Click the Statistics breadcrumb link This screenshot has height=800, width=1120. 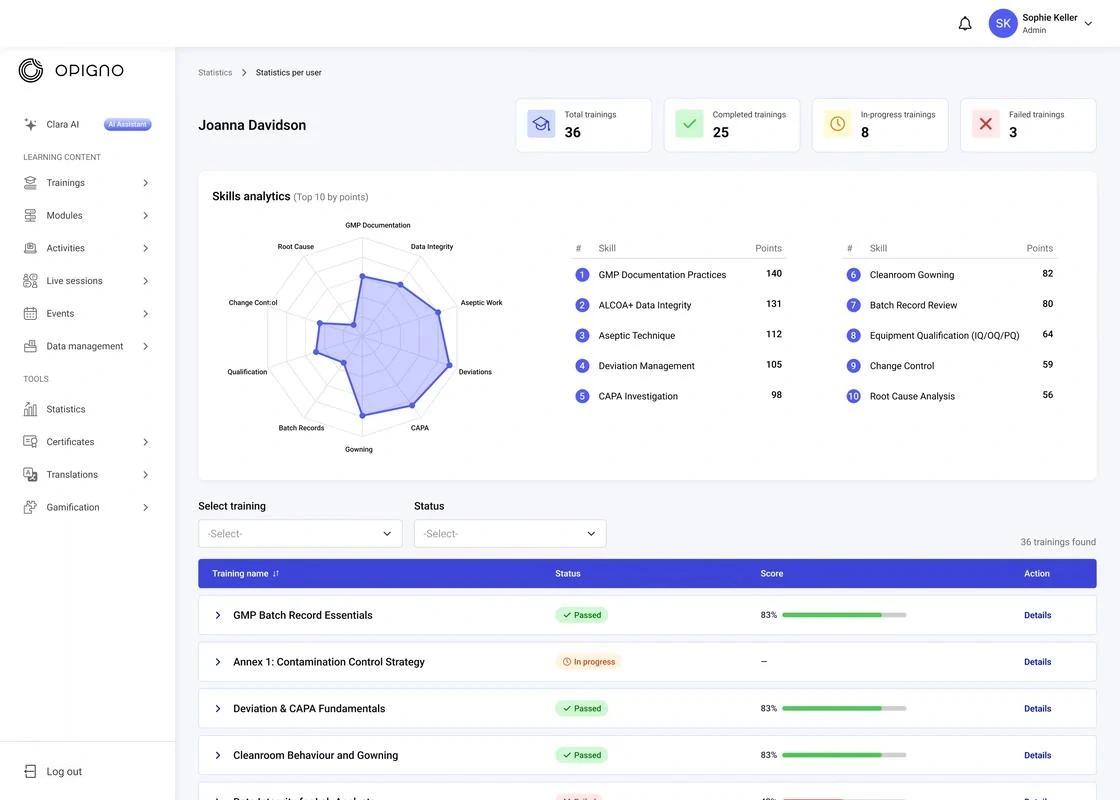[x=215, y=73]
